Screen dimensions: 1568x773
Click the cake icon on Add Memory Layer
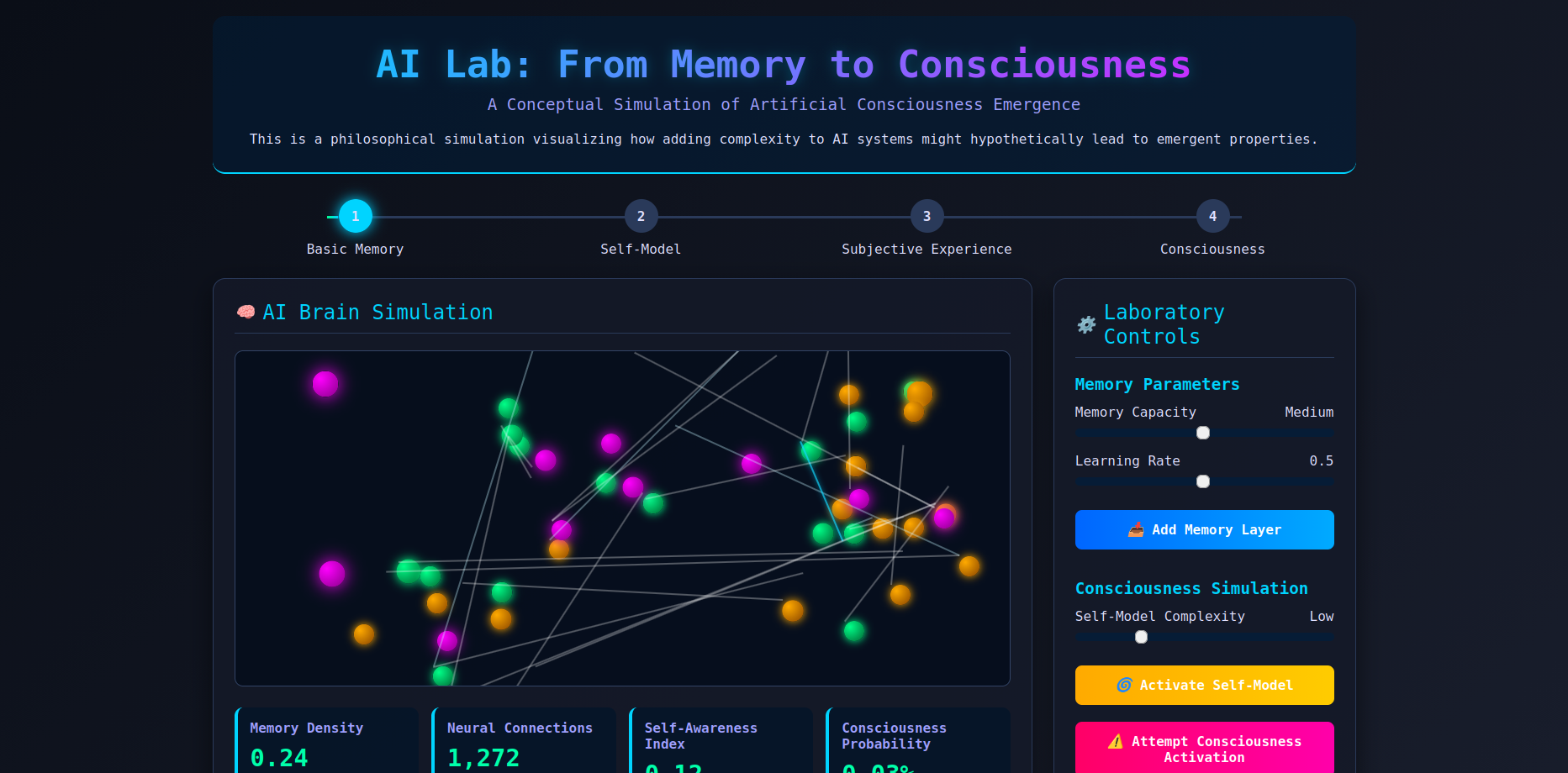coord(1137,529)
